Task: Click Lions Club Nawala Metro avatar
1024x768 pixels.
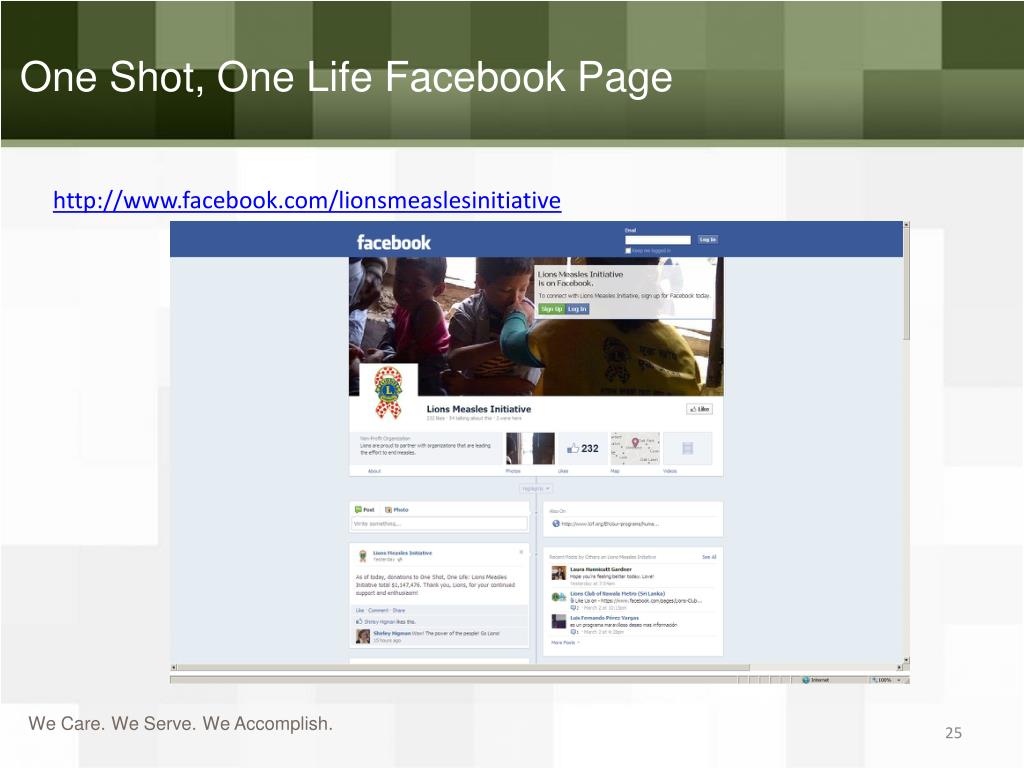Action: (558, 597)
